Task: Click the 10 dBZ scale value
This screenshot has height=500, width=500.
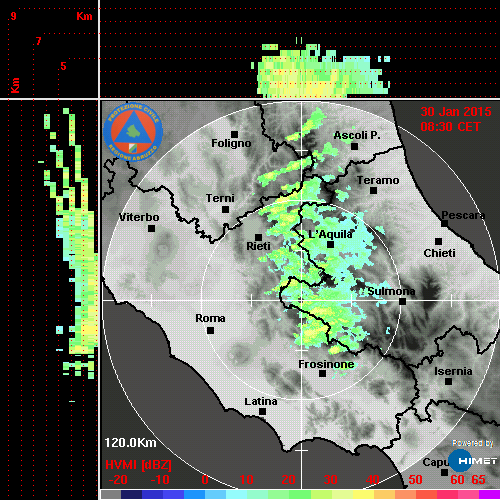Action: [247, 480]
